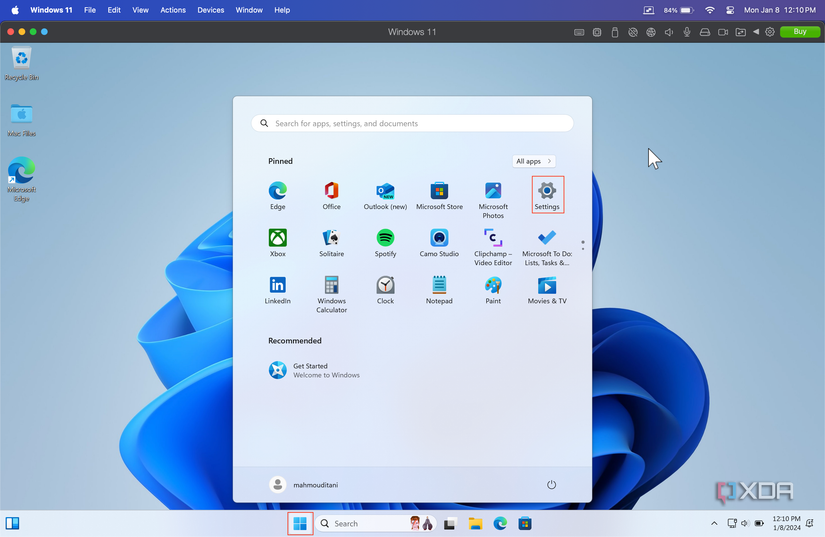Launch Outlook (new) app
Viewport: 825px width, 537px height.
pyautogui.click(x=385, y=195)
